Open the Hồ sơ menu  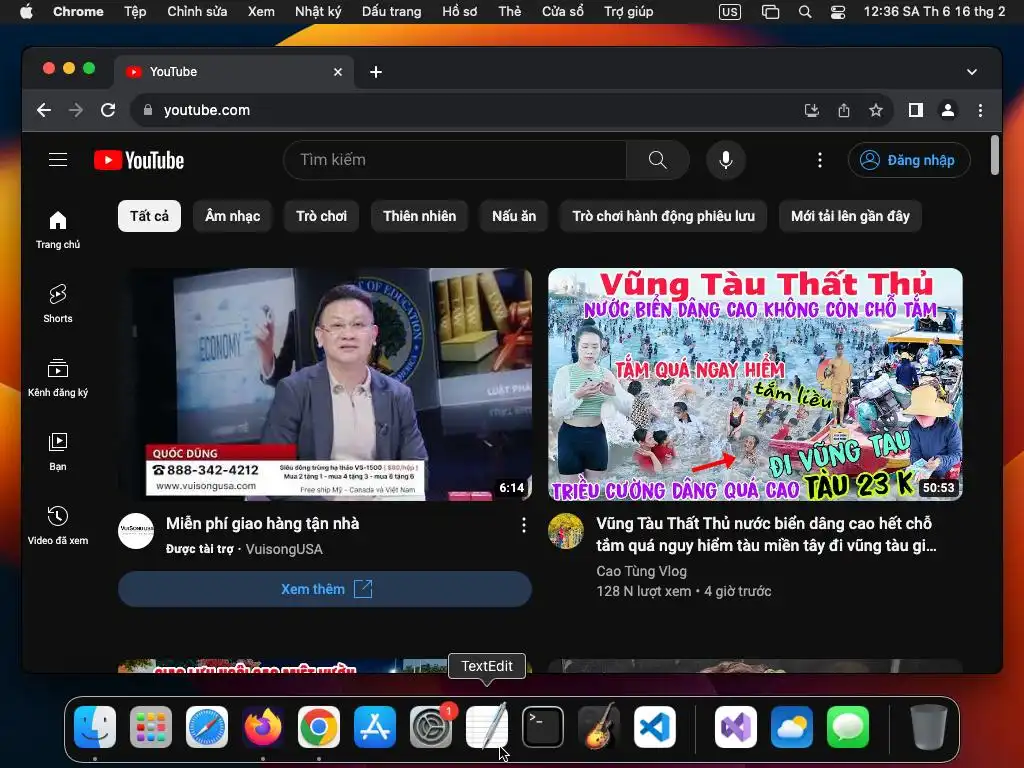(x=460, y=11)
